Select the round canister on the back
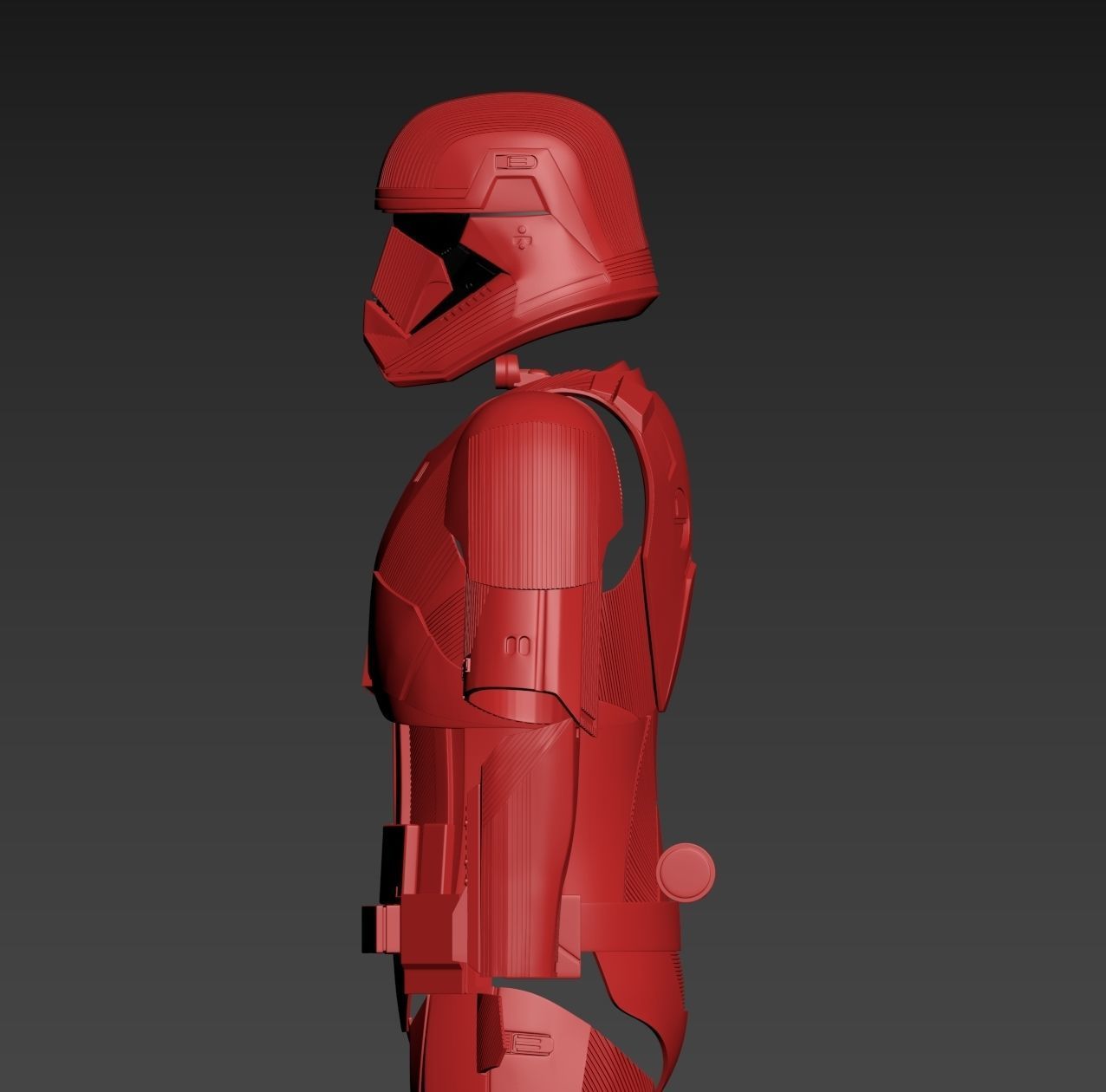Screen dimensions: 1106x1092 point(686,873)
